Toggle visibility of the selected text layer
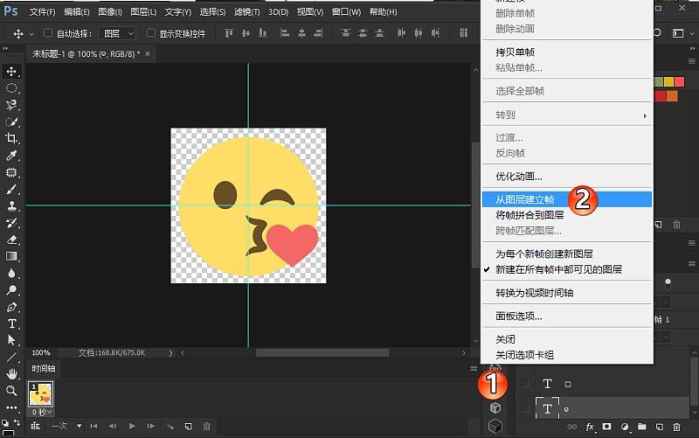The width and height of the screenshot is (699, 438). pyautogui.click(x=525, y=409)
